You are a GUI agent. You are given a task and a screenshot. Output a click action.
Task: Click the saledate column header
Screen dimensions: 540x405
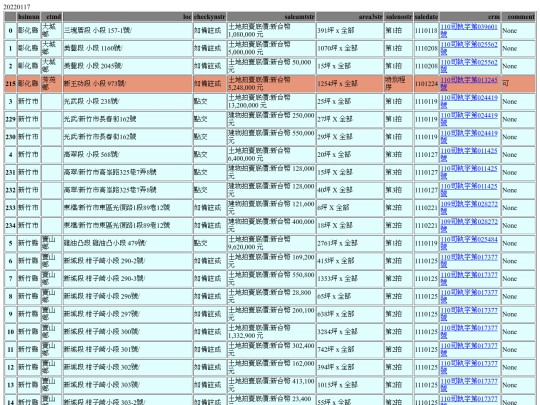[426, 17]
